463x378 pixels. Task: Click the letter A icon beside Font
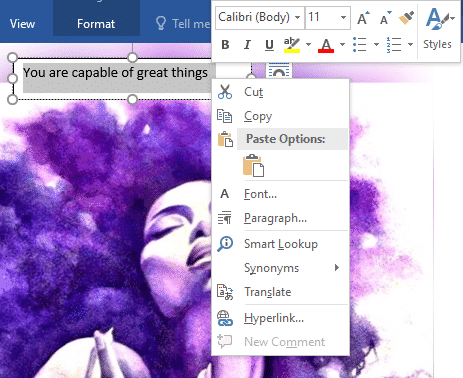pyautogui.click(x=225, y=194)
